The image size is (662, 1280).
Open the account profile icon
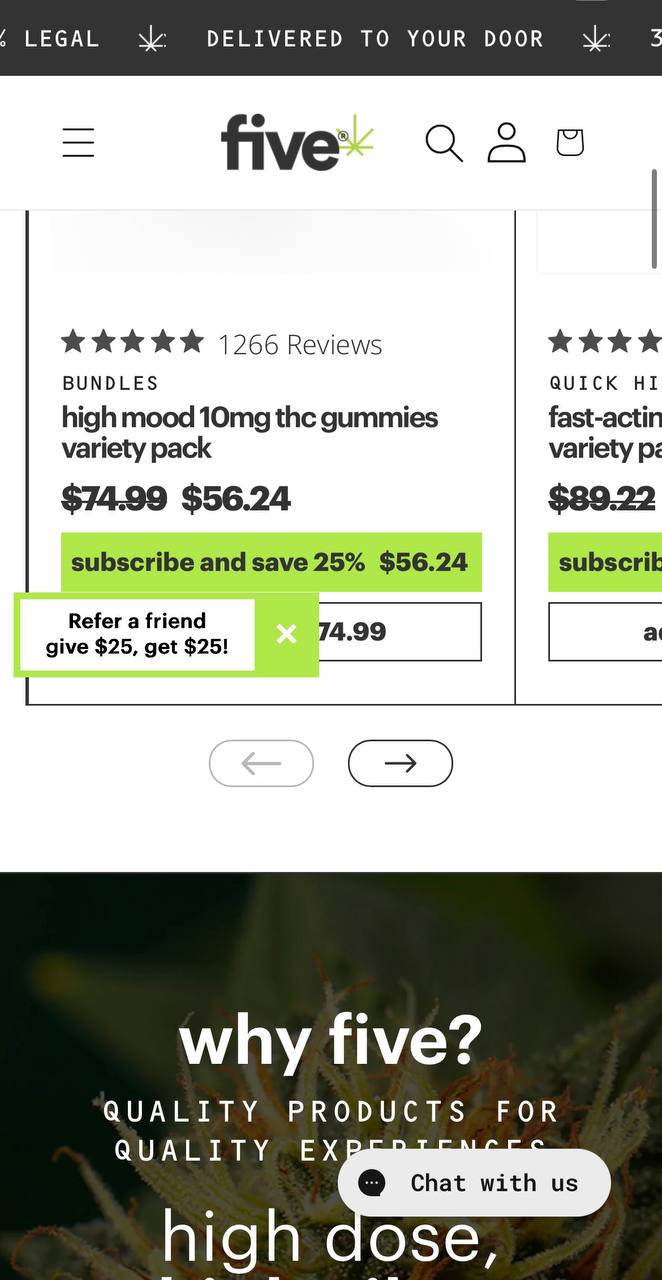pos(506,143)
